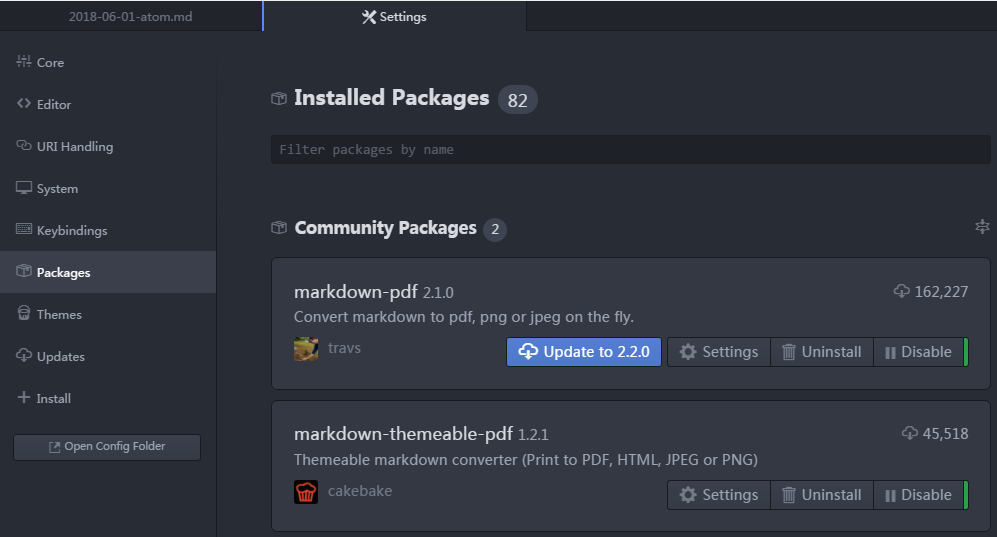Viewport: 997px width, 537px height.
Task: Disable the markdown-pdf package
Action: point(921,352)
